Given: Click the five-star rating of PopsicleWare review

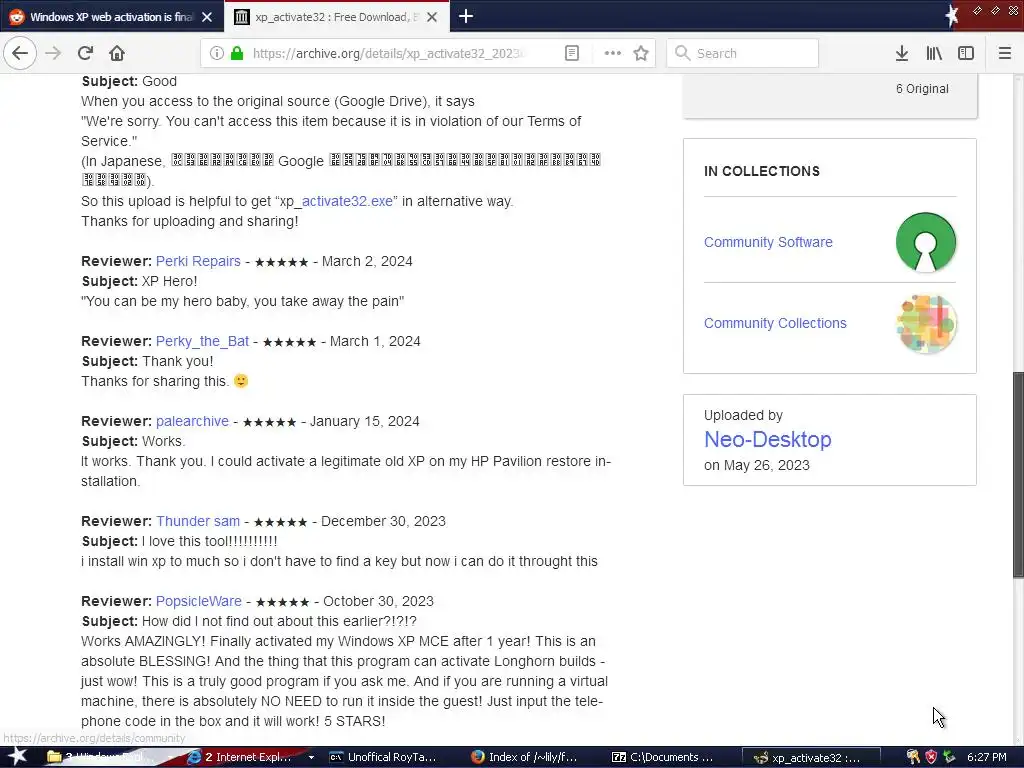Looking at the screenshot, I should 282,602.
